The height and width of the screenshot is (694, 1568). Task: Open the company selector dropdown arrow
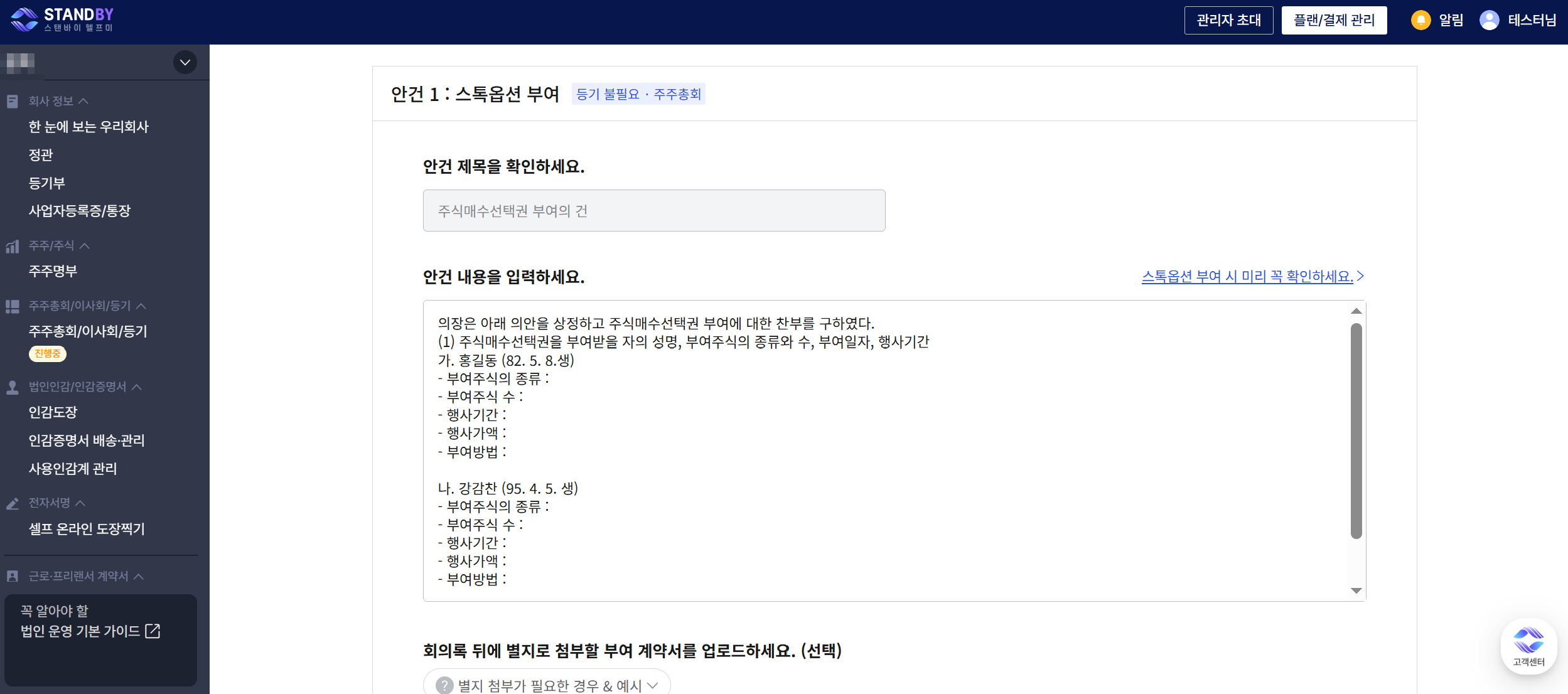pos(185,62)
